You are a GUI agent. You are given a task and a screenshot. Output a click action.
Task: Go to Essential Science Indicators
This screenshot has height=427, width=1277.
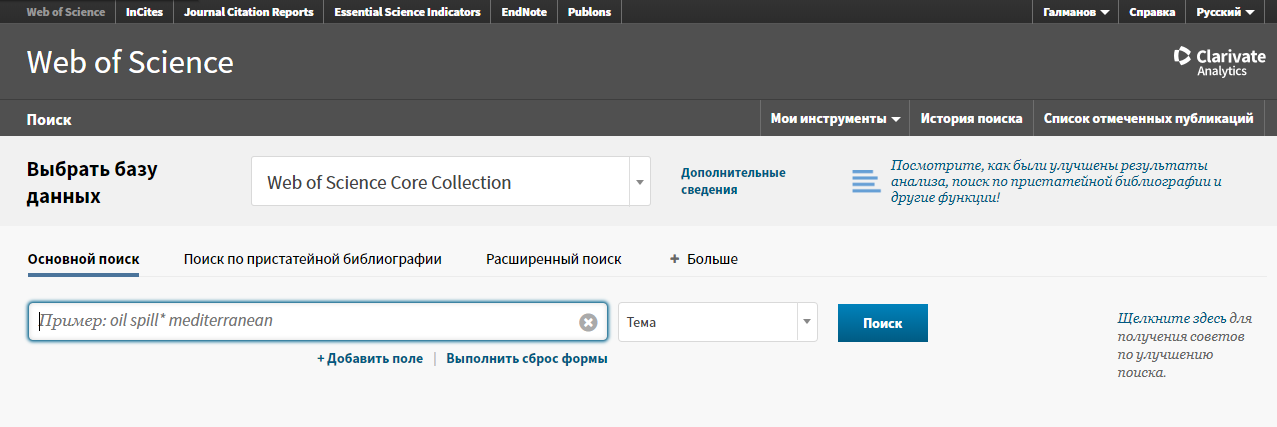tap(407, 12)
